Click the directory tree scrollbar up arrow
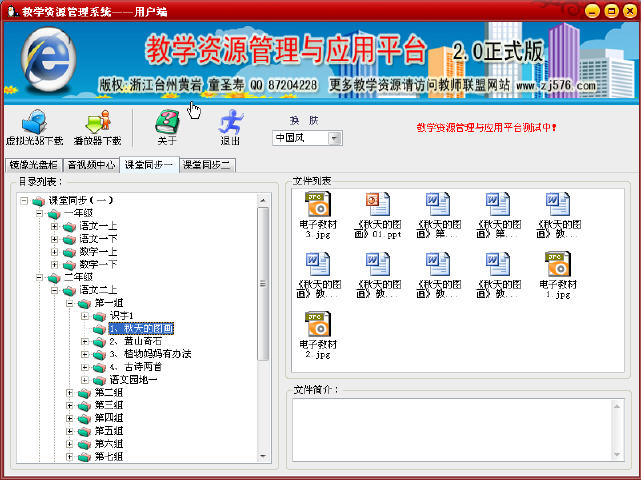The height and width of the screenshot is (480, 641). (263, 200)
